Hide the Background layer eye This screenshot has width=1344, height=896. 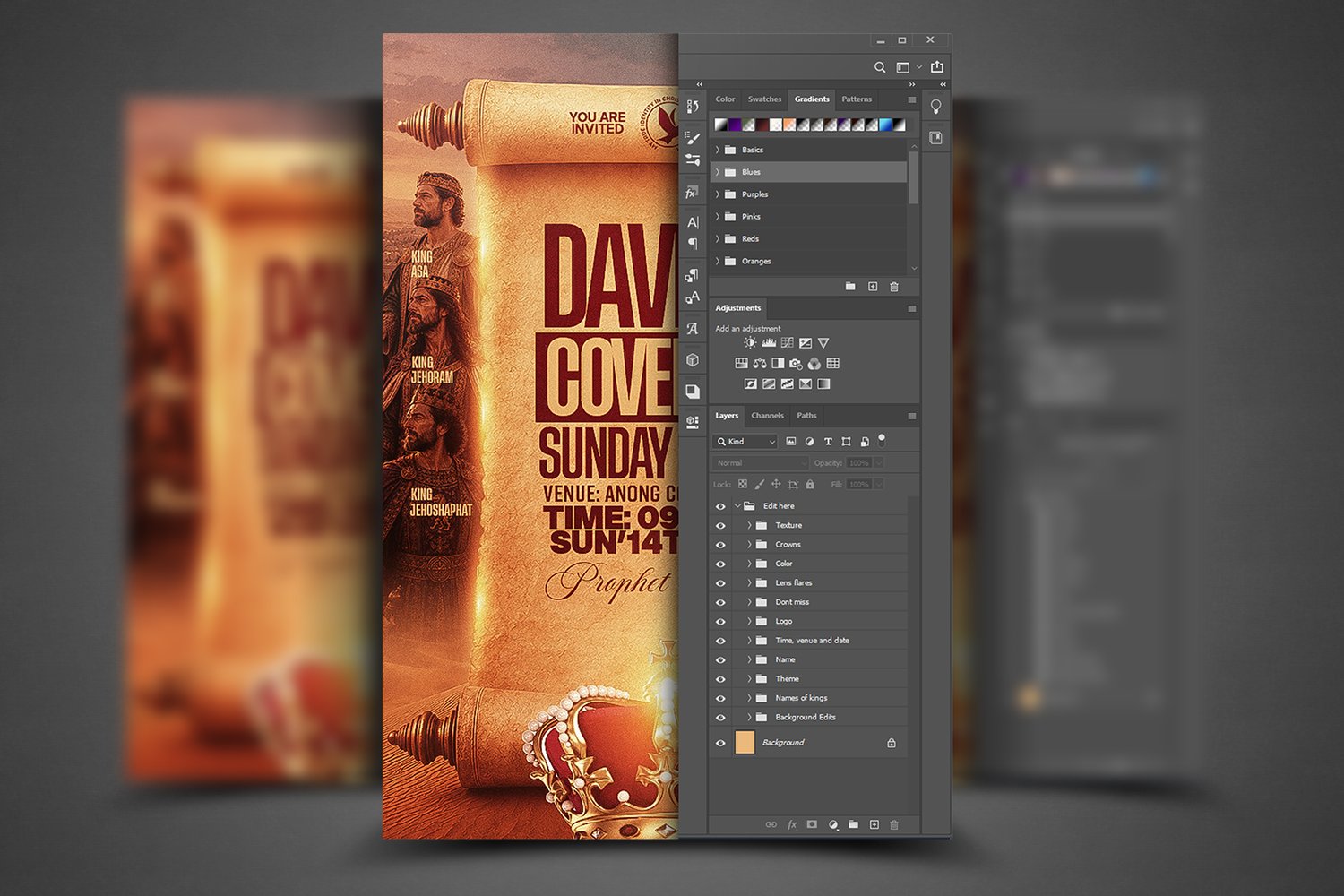point(720,743)
